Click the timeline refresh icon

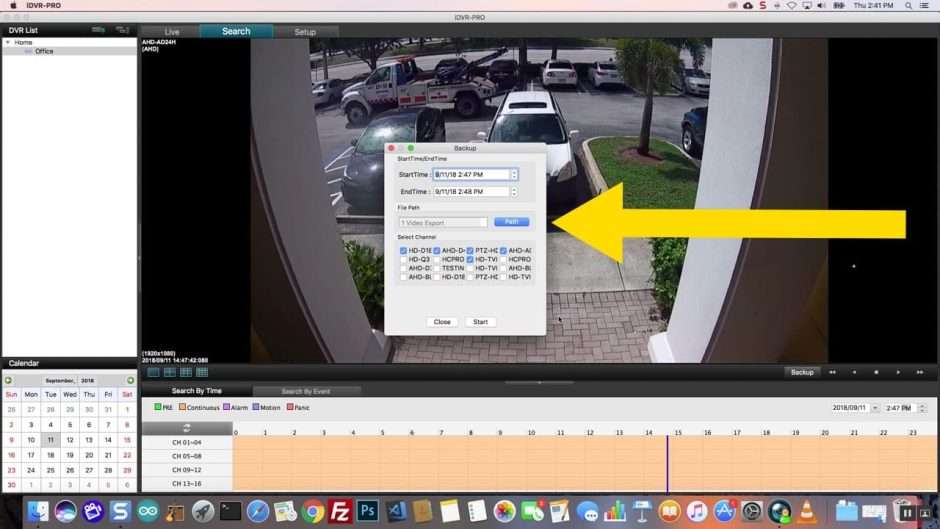click(186, 428)
